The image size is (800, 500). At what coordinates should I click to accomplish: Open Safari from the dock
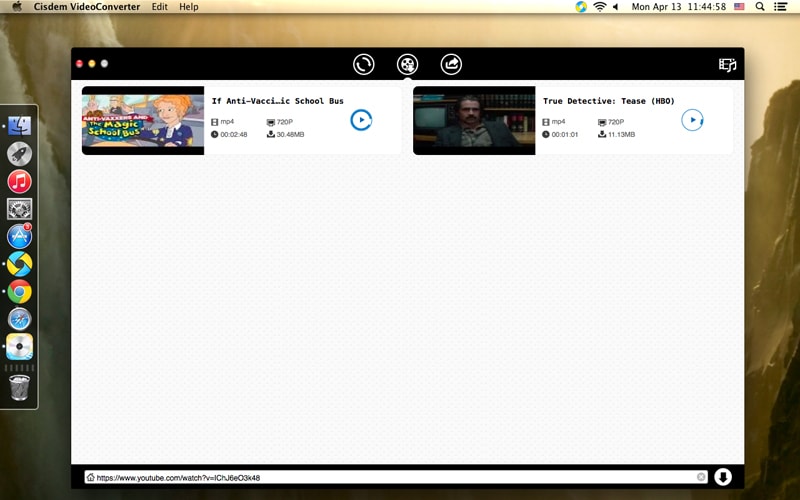pyautogui.click(x=19, y=319)
